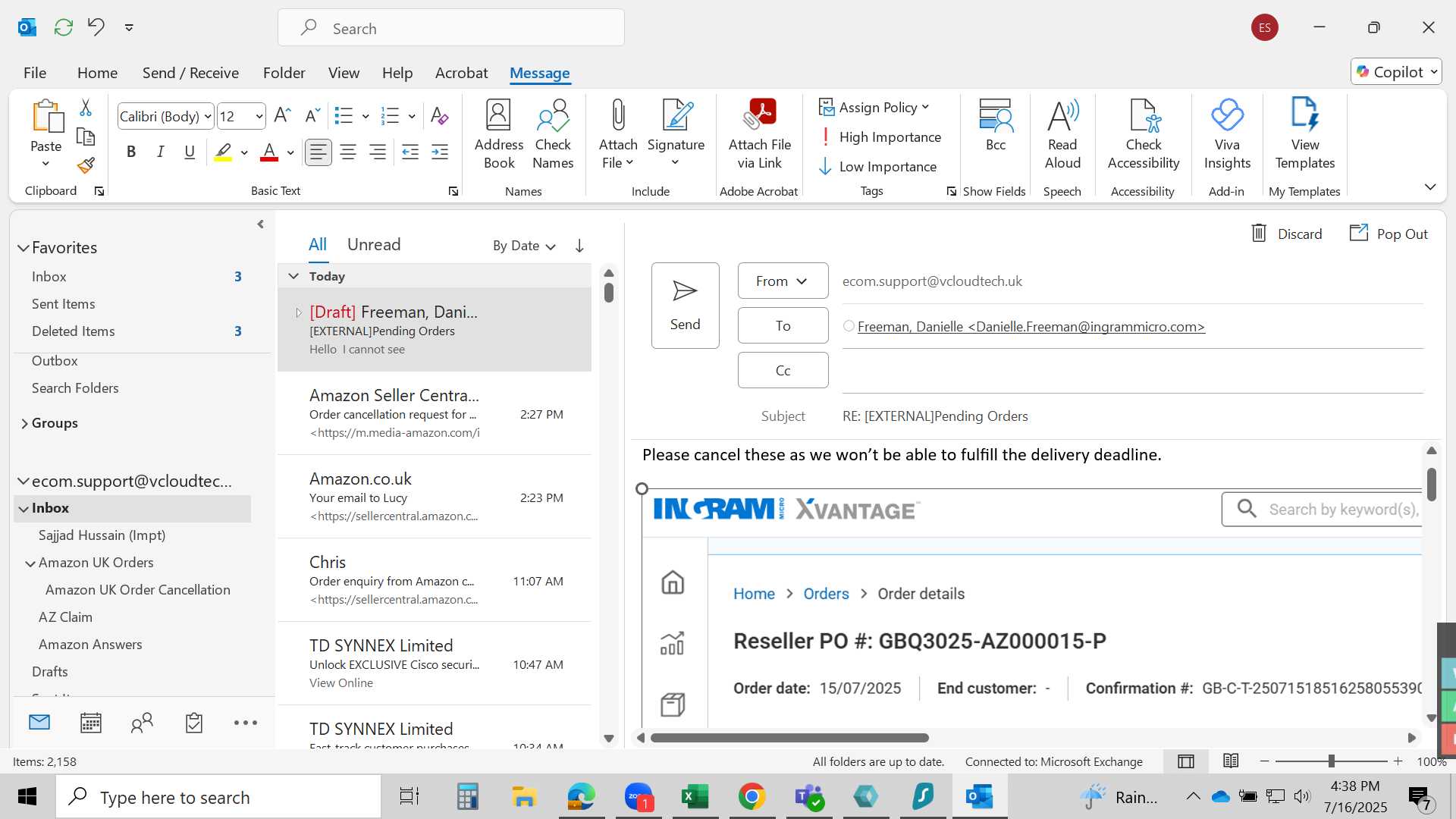The image size is (1456, 819).
Task: Open the font name dropdown
Action: (x=208, y=116)
